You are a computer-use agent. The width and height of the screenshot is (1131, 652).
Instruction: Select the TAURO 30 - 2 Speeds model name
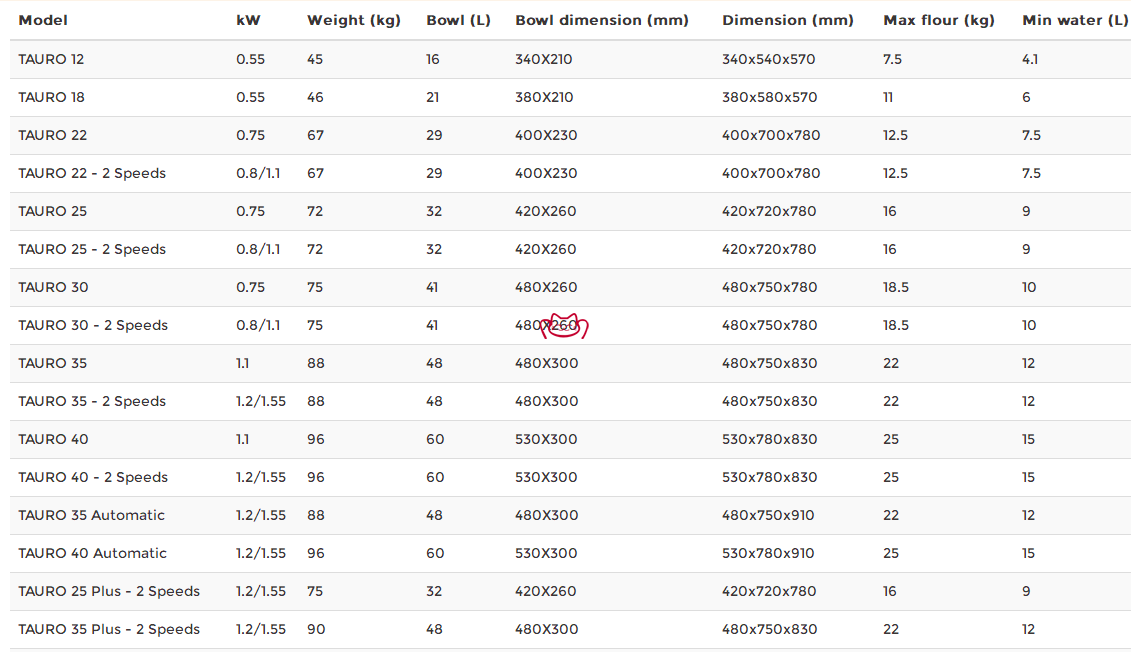[93, 325]
